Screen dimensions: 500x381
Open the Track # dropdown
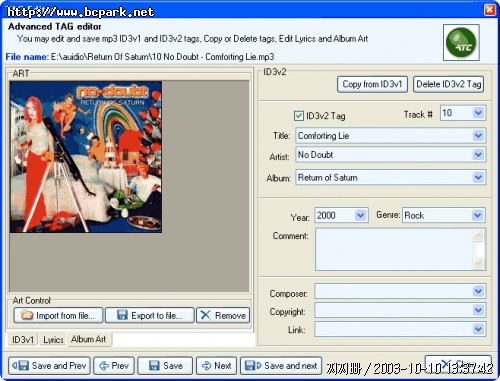478,113
